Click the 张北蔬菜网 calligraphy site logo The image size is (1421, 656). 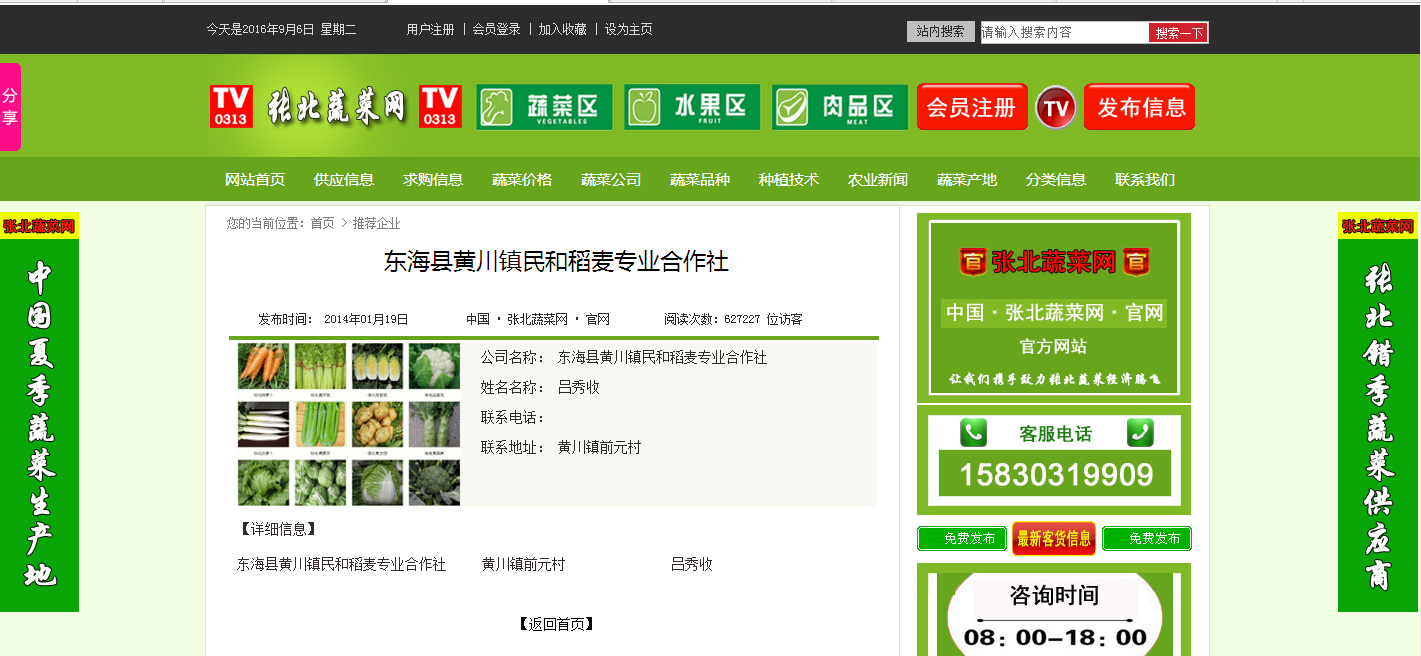click(x=336, y=106)
